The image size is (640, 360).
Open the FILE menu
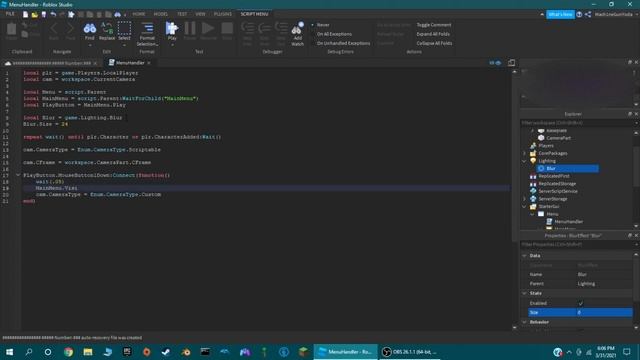click(10, 14)
